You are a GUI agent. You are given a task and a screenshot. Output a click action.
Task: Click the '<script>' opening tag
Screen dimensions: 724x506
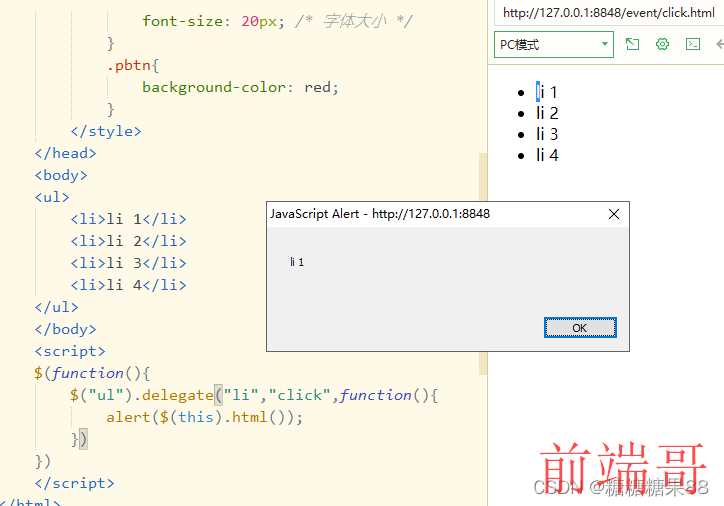click(x=70, y=351)
